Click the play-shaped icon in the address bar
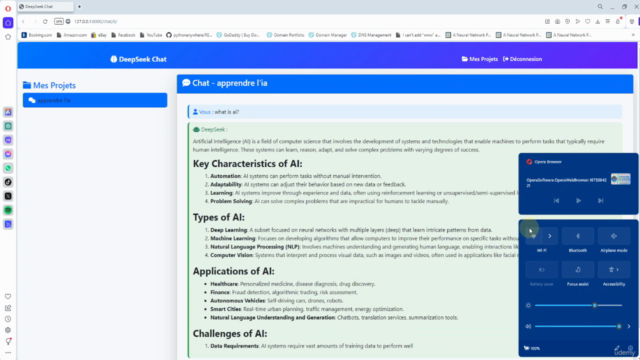 coord(578,22)
